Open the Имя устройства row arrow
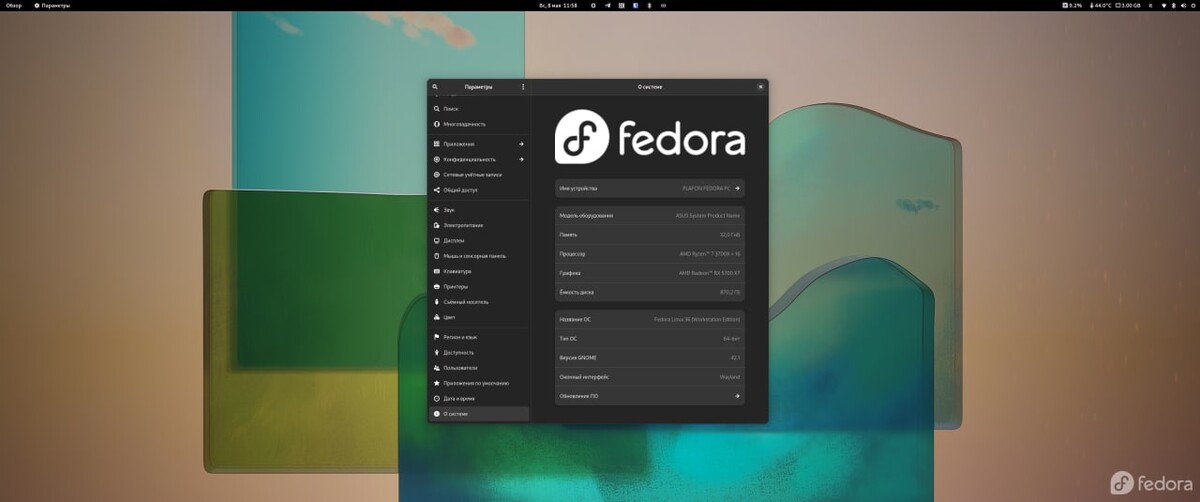The image size is (1200, 502). tap(737, 188)
